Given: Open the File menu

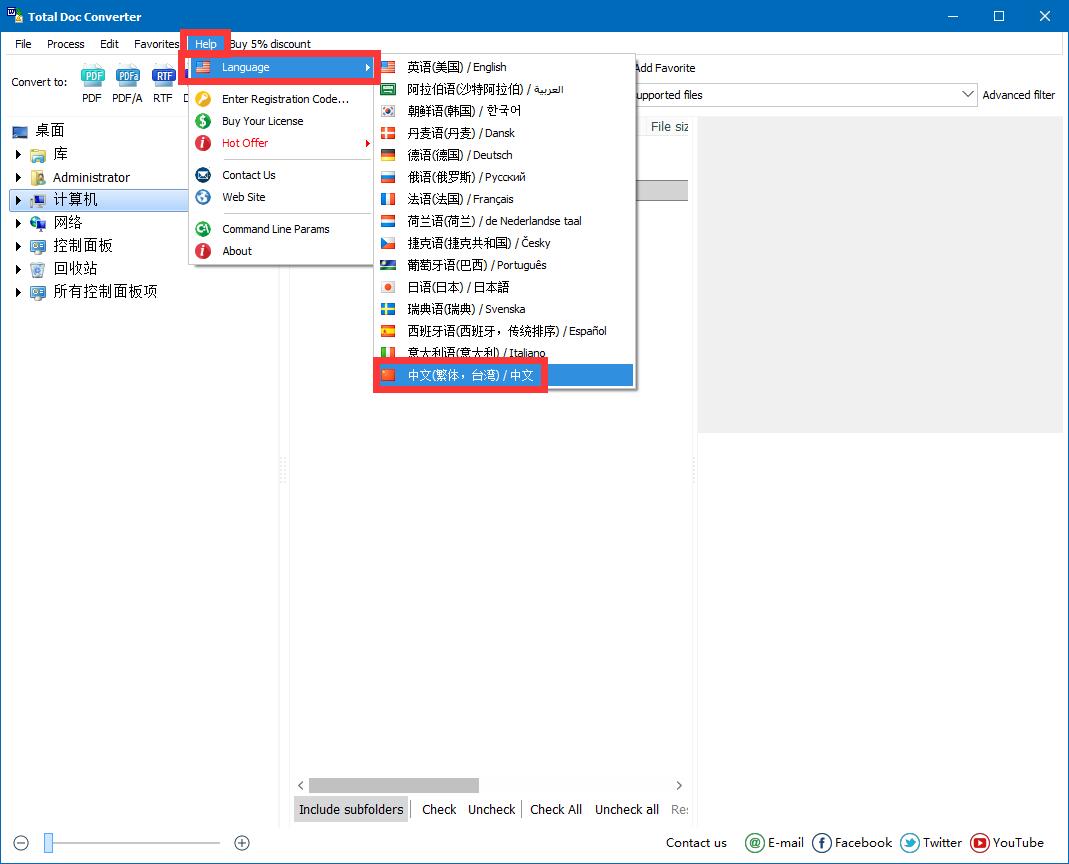Looking at the screenshot, I should pos(23,44).
